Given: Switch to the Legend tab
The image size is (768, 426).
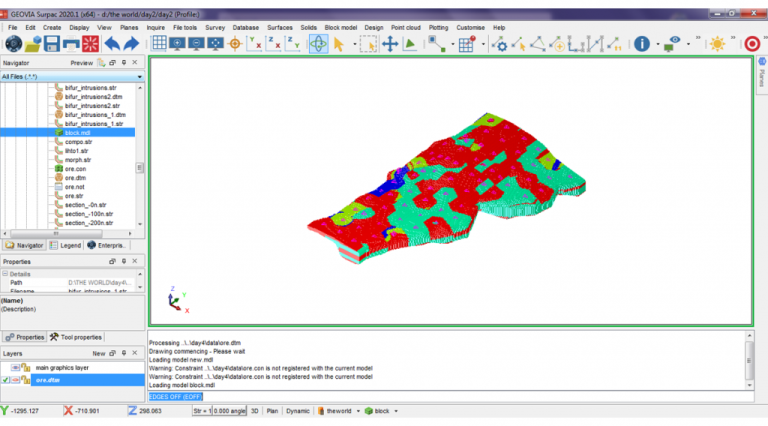Looking at the screenshot, I should (x=67, y=245).
